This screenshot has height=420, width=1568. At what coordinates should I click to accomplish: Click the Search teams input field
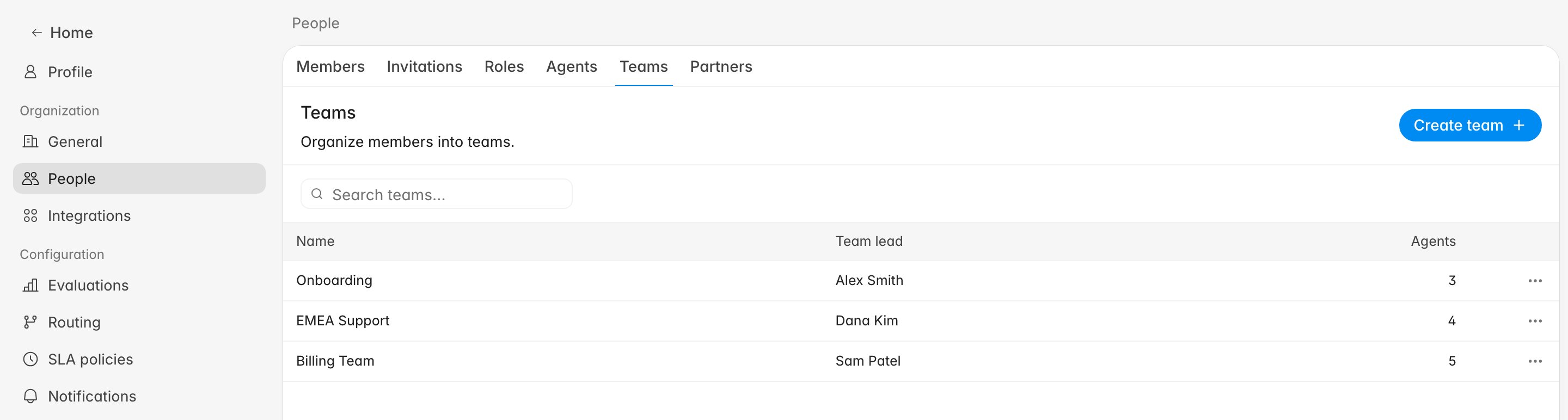[437, 194]
